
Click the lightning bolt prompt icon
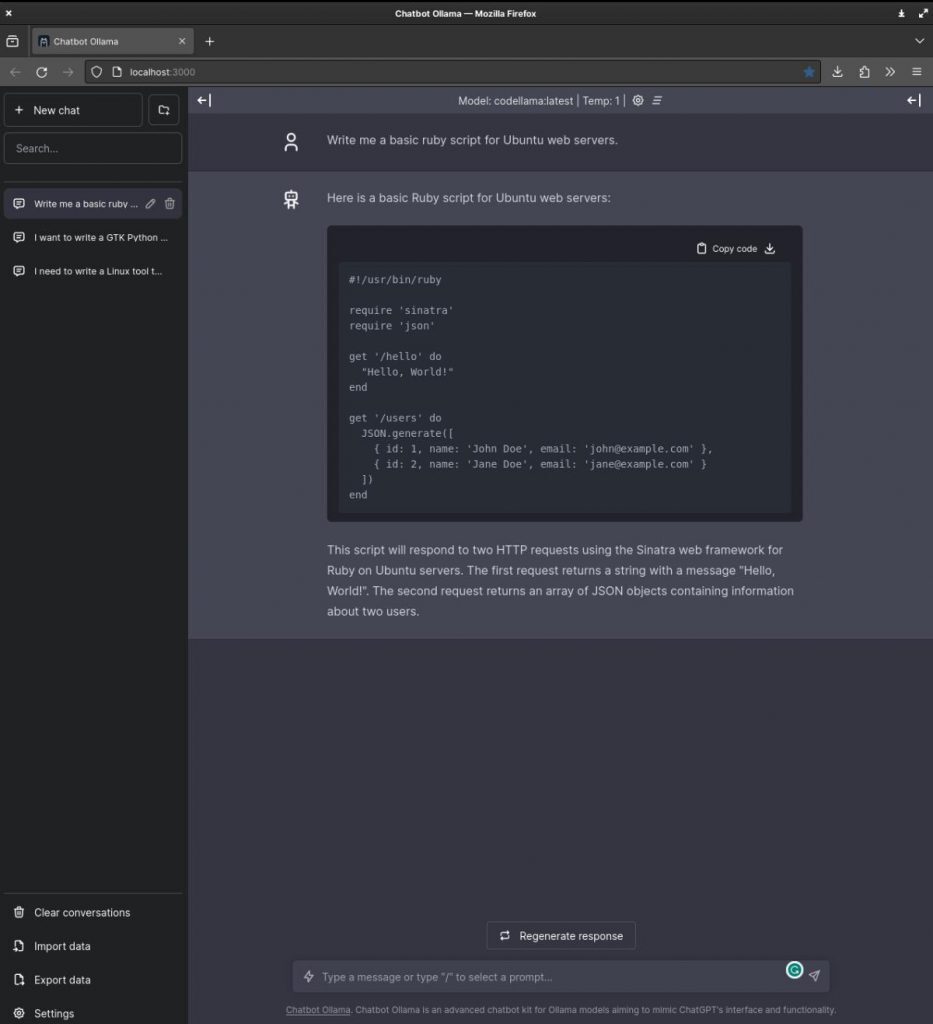coord(309,976)
